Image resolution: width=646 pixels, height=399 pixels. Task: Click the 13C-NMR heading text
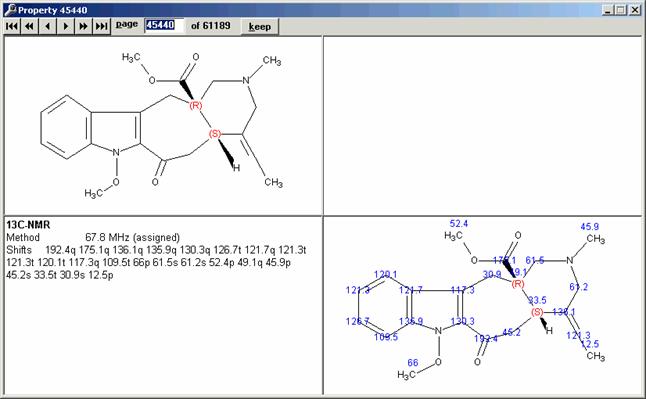point(28,225)
